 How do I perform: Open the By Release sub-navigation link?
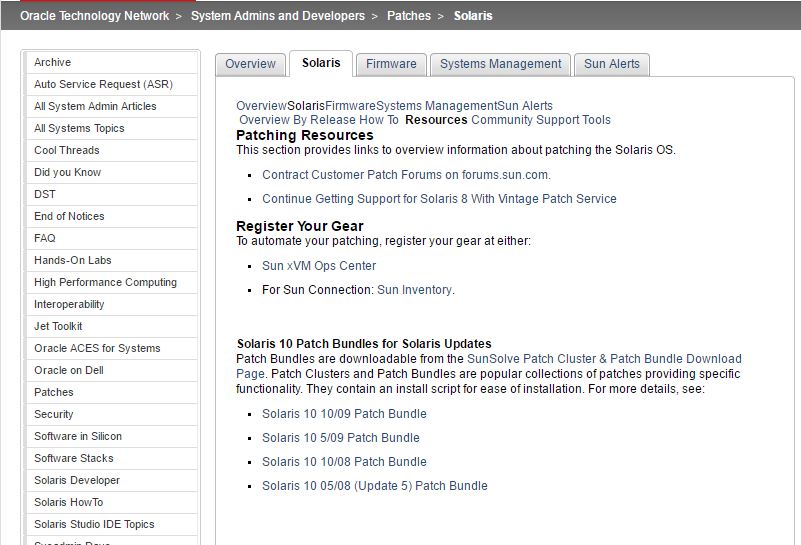click(x=324, y=120)
